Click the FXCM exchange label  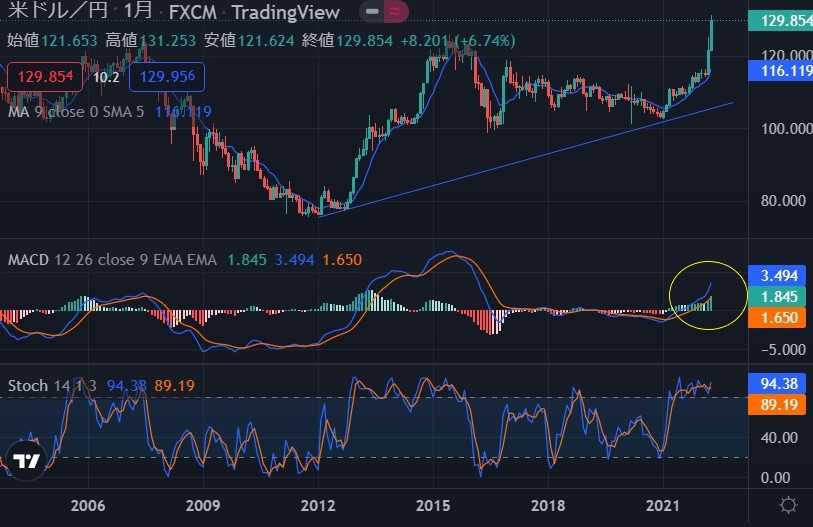(192, 12)
